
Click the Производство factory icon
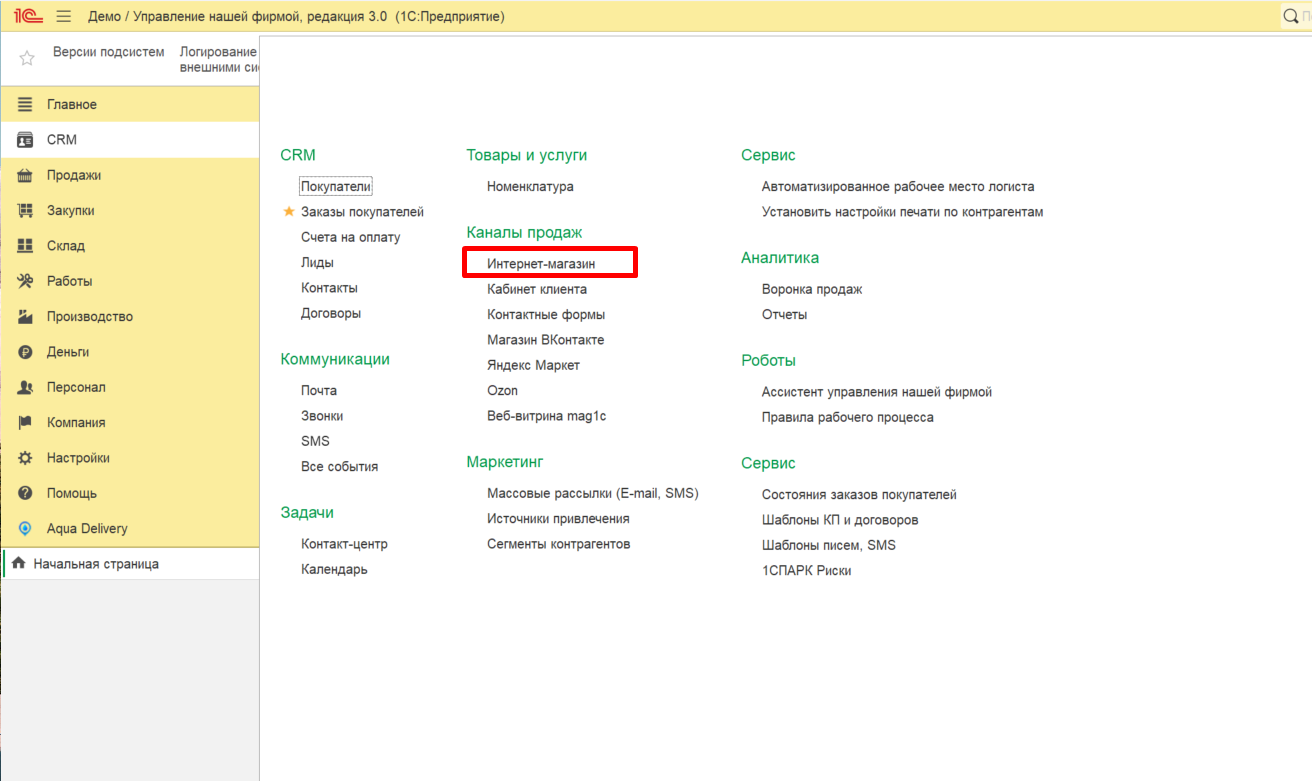pos(25,317)
